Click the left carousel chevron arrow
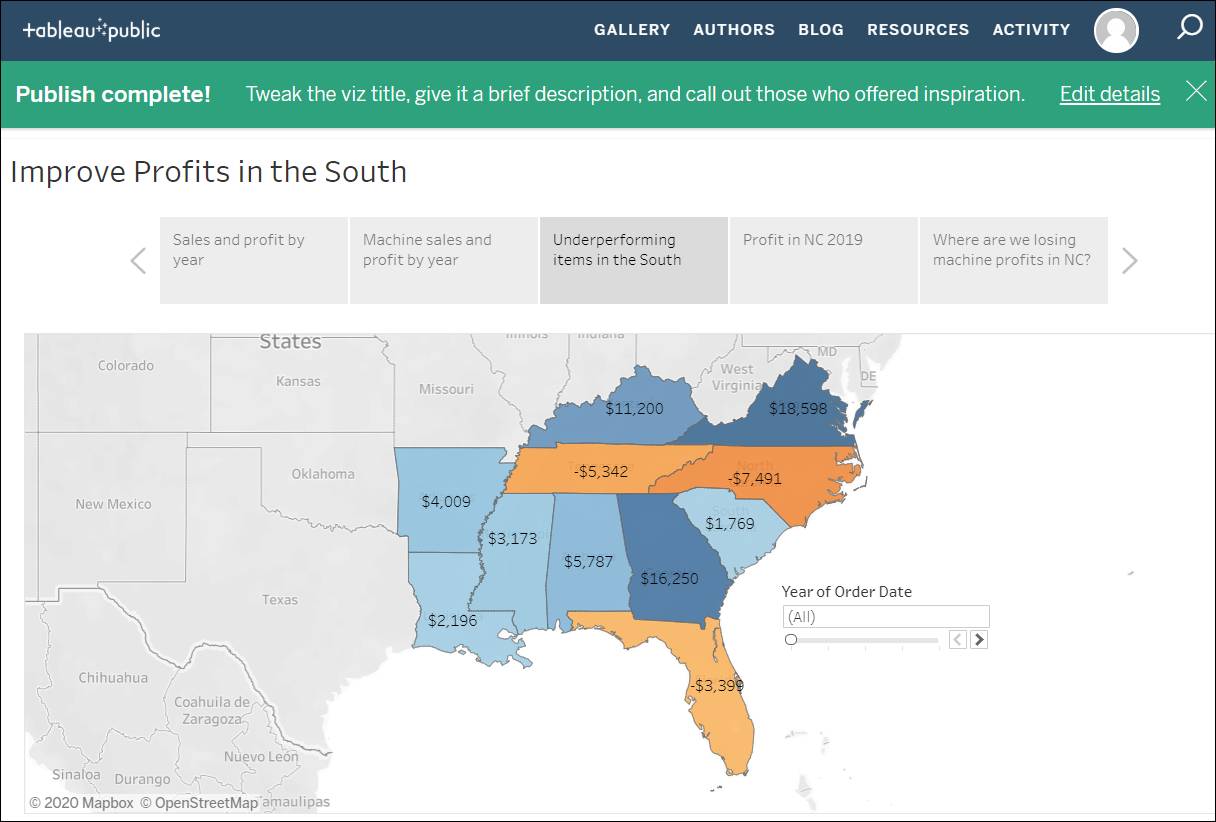This screenshot has width=1216, height=822. point(138,260)
